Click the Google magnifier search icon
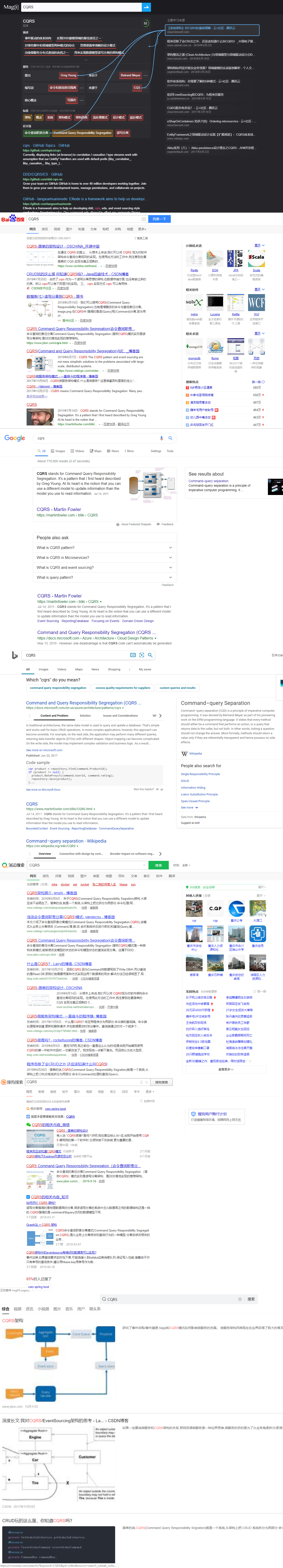283x1568 pixels. tap(170, 438)
